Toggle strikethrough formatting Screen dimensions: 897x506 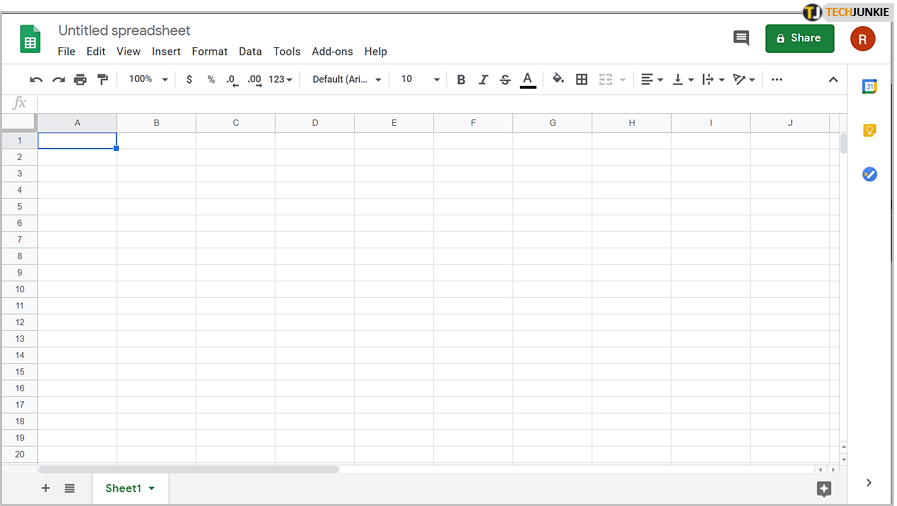pyautogui.click(x=505, y=80)
